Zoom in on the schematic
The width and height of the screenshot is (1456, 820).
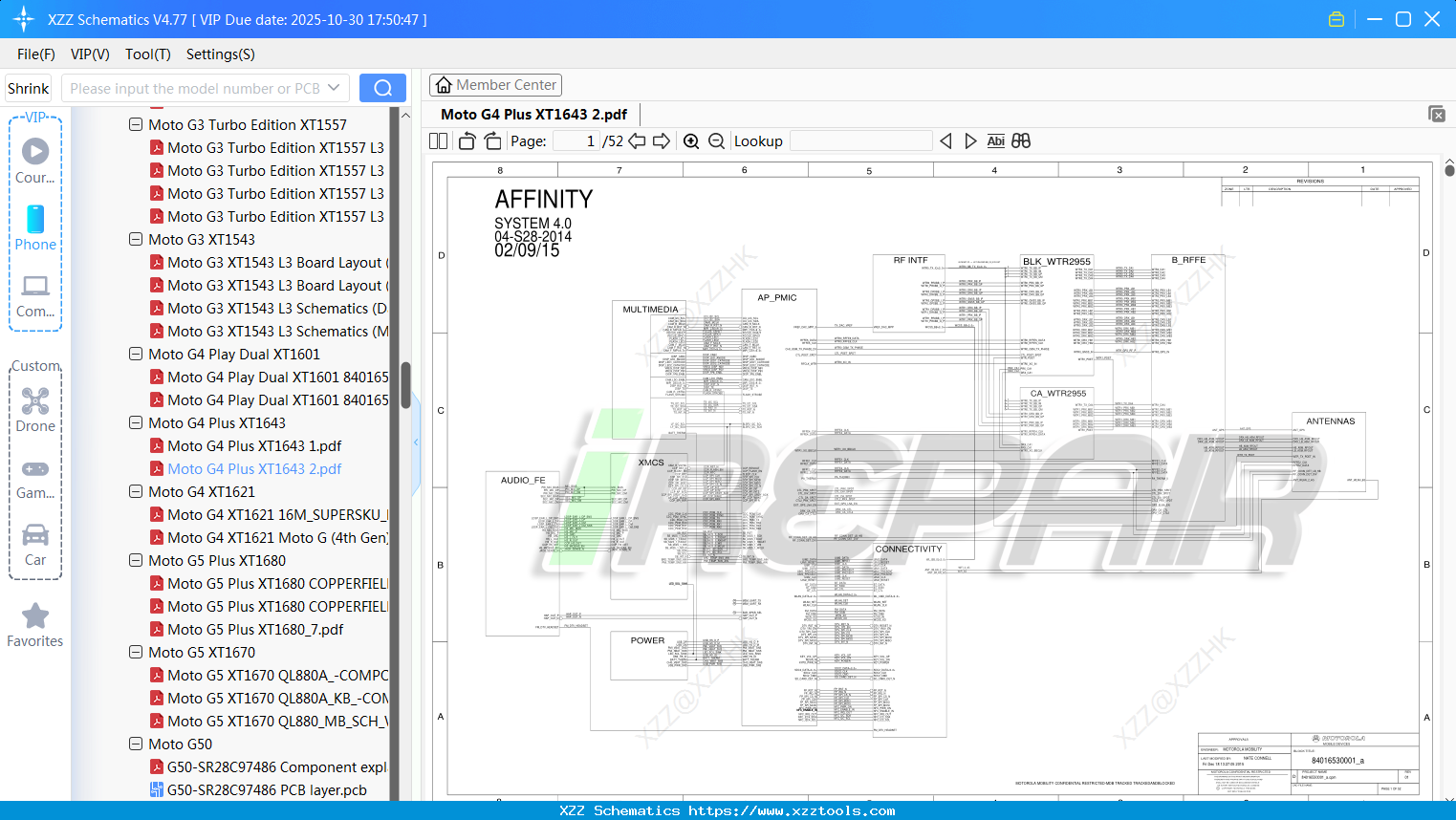[x=691, y=141]
